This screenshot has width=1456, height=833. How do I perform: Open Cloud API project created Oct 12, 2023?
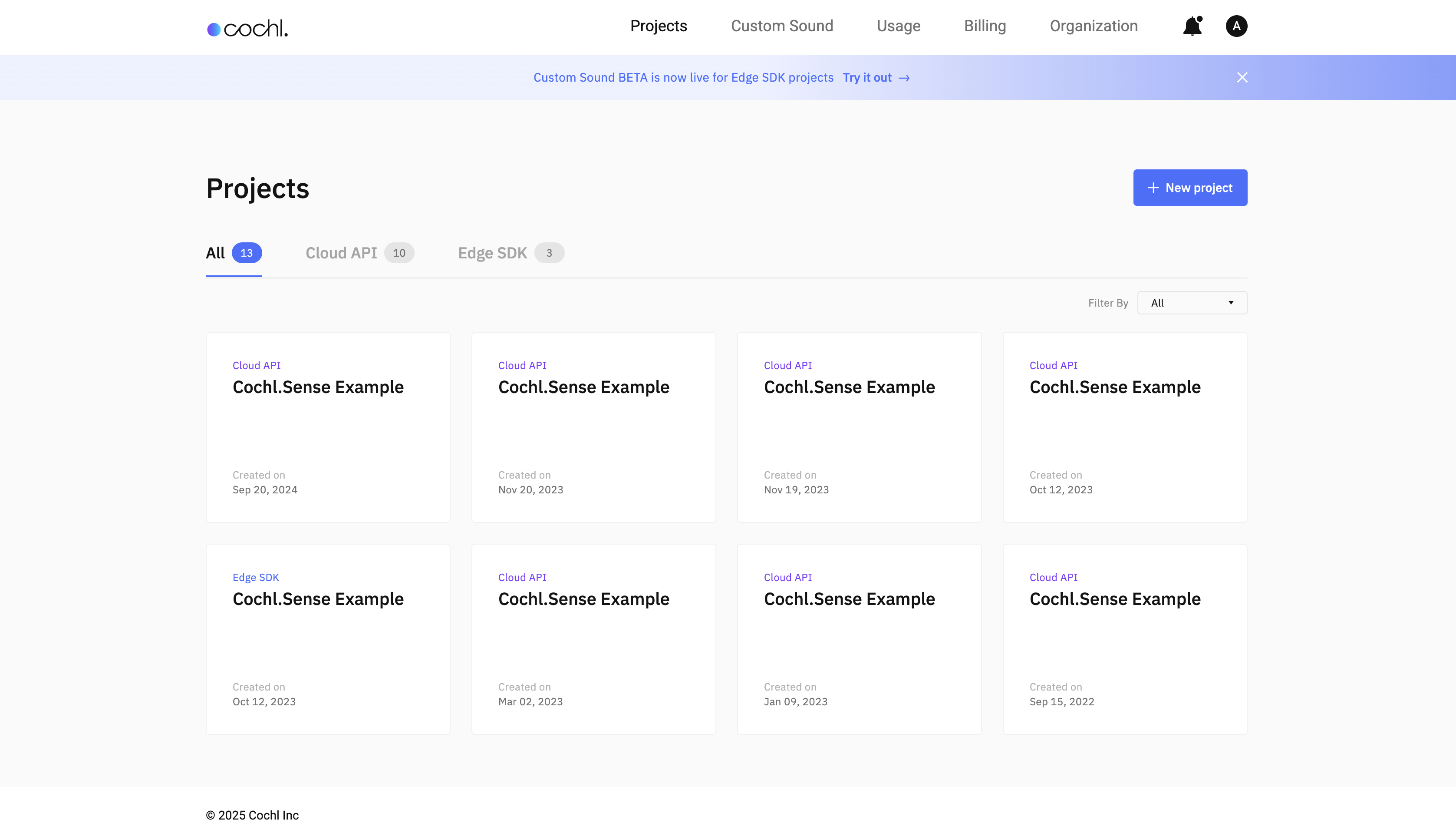point(1125,427)
